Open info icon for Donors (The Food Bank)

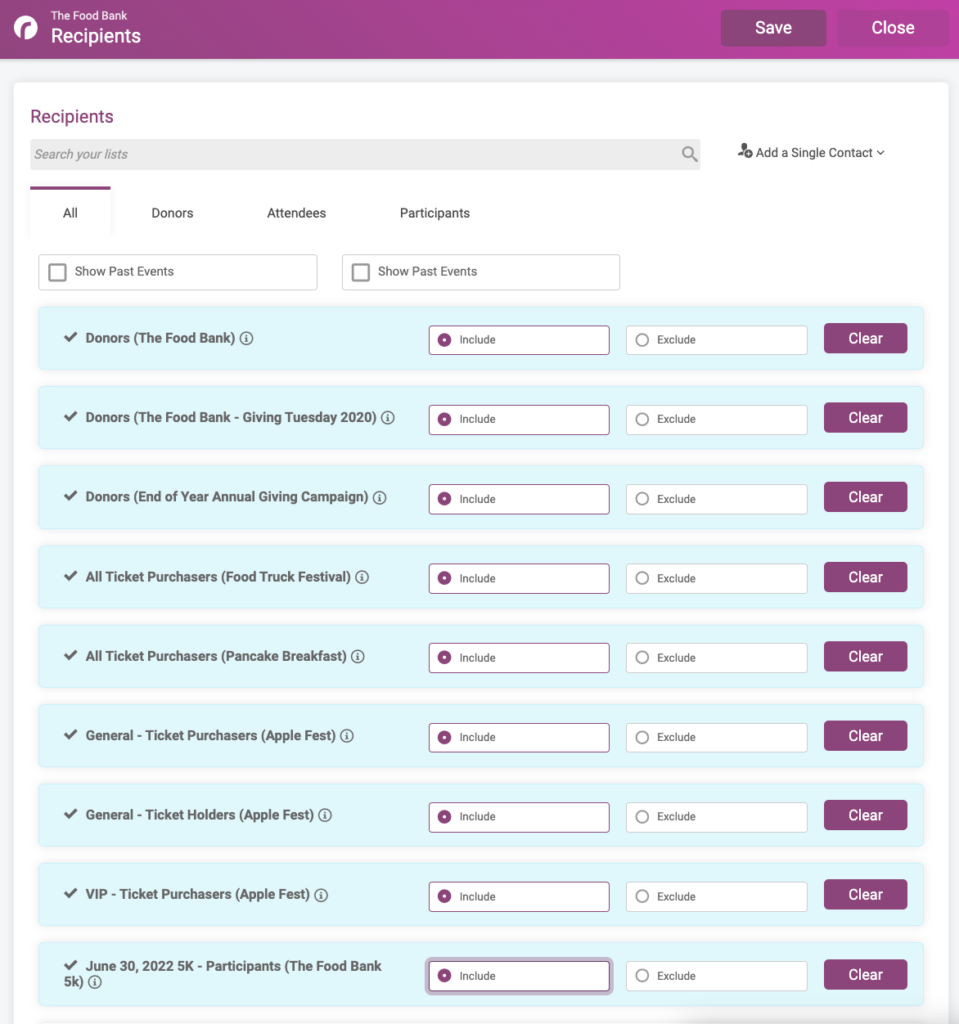coord(246,338)
